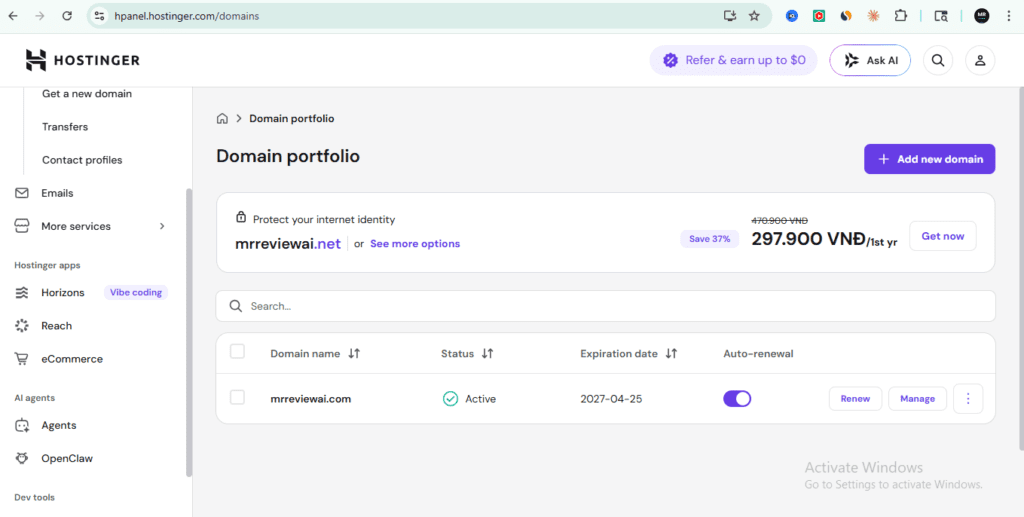Open the Emails section label
The height and width of the screenshot is (517, 1024).
[57, 193]
